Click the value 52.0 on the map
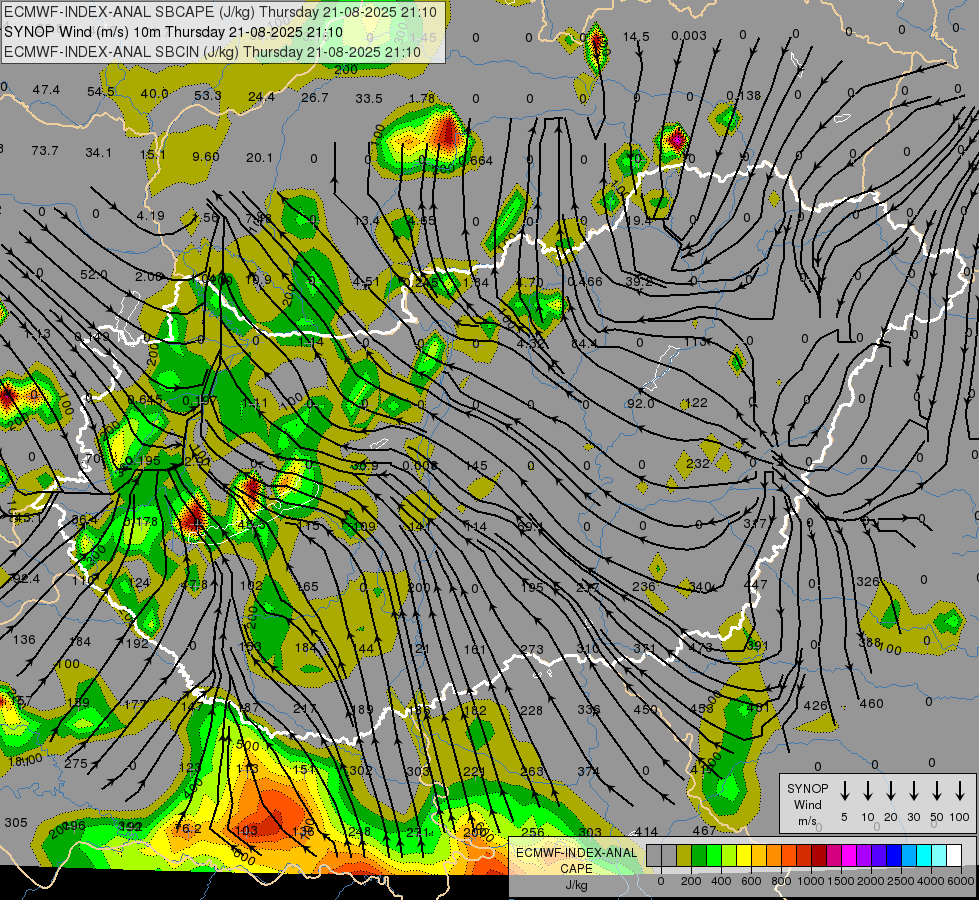Viewport: 979px width, 900px height. click(x=94, y=275)
